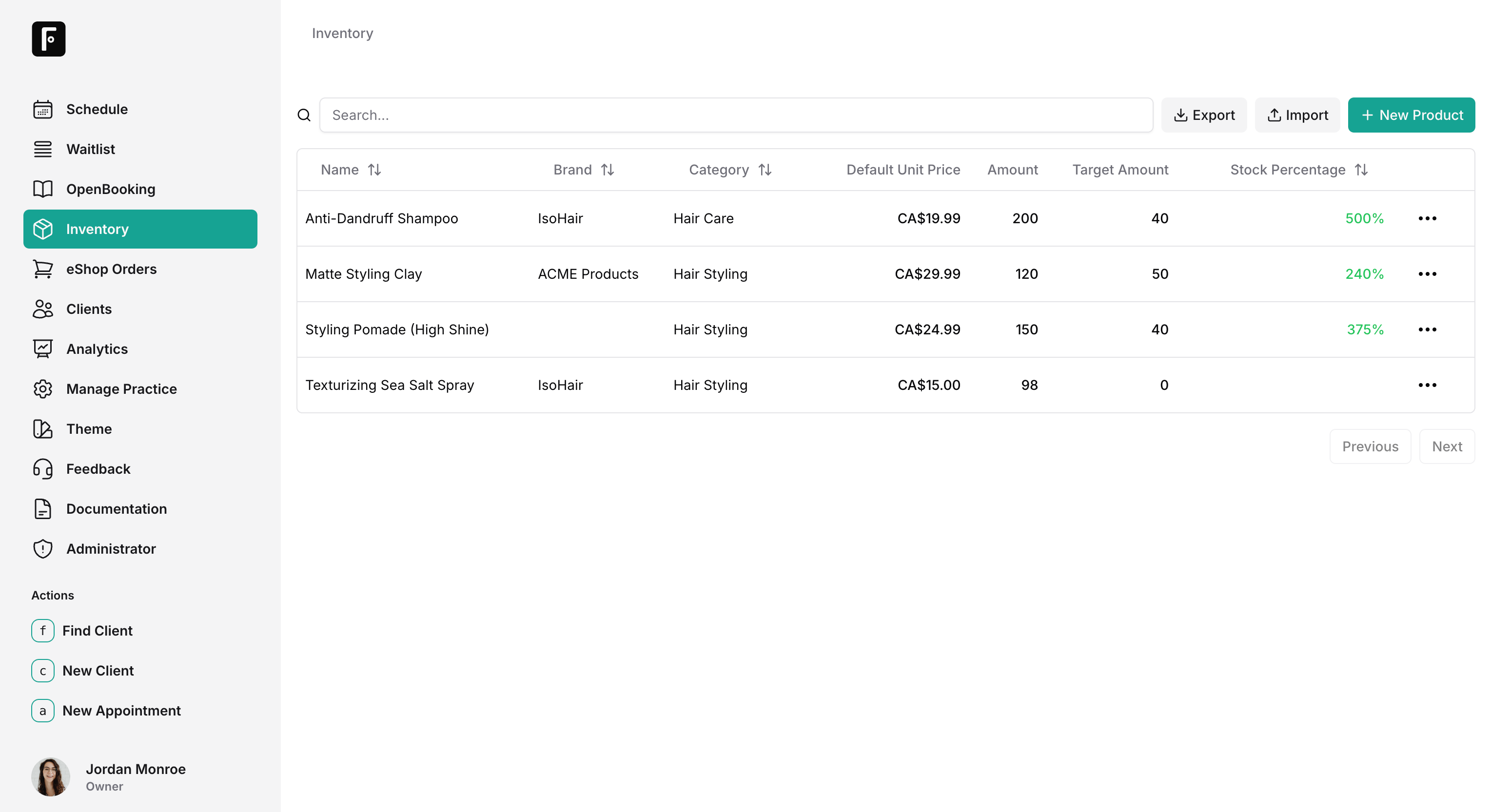
Task: Click the Manage Practice gear icon
Action: pos(43,389)
